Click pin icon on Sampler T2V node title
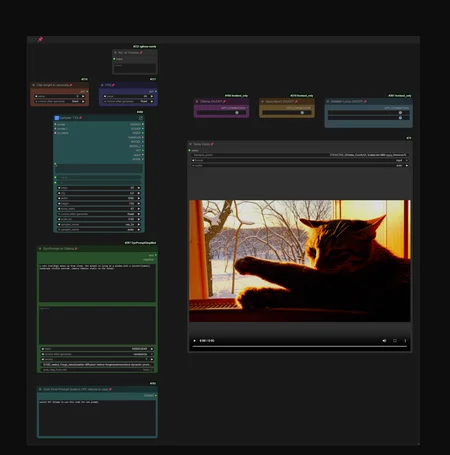The width and height of the screenshot is (450, 455). (x=80, y=118)
